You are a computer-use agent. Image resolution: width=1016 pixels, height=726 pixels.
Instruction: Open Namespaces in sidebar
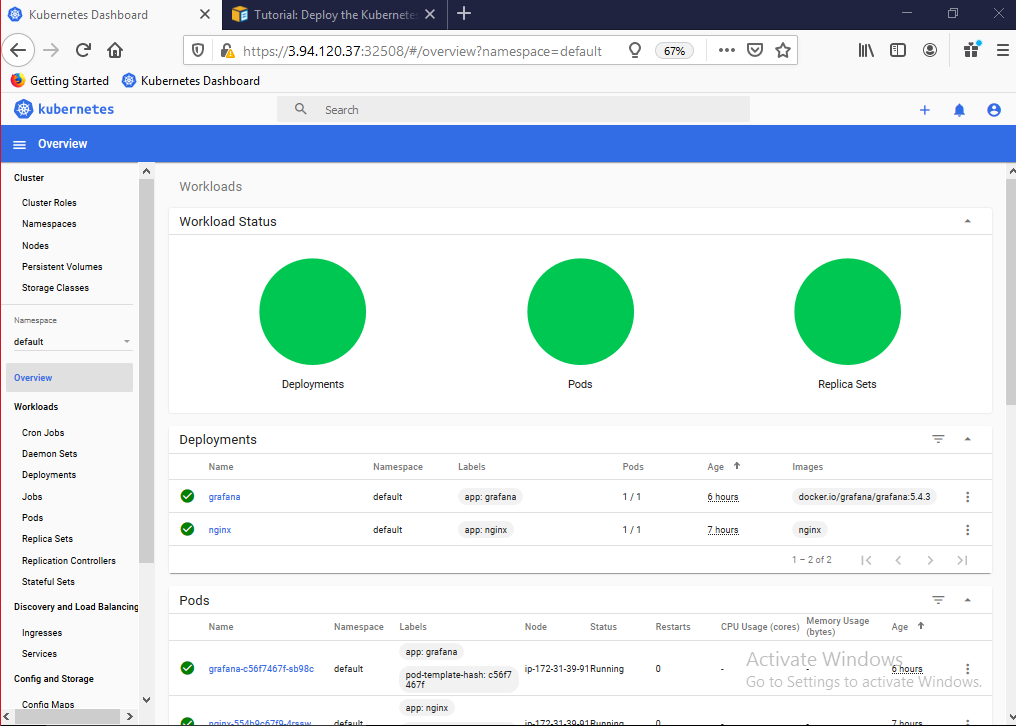click(x=49, y=224)
